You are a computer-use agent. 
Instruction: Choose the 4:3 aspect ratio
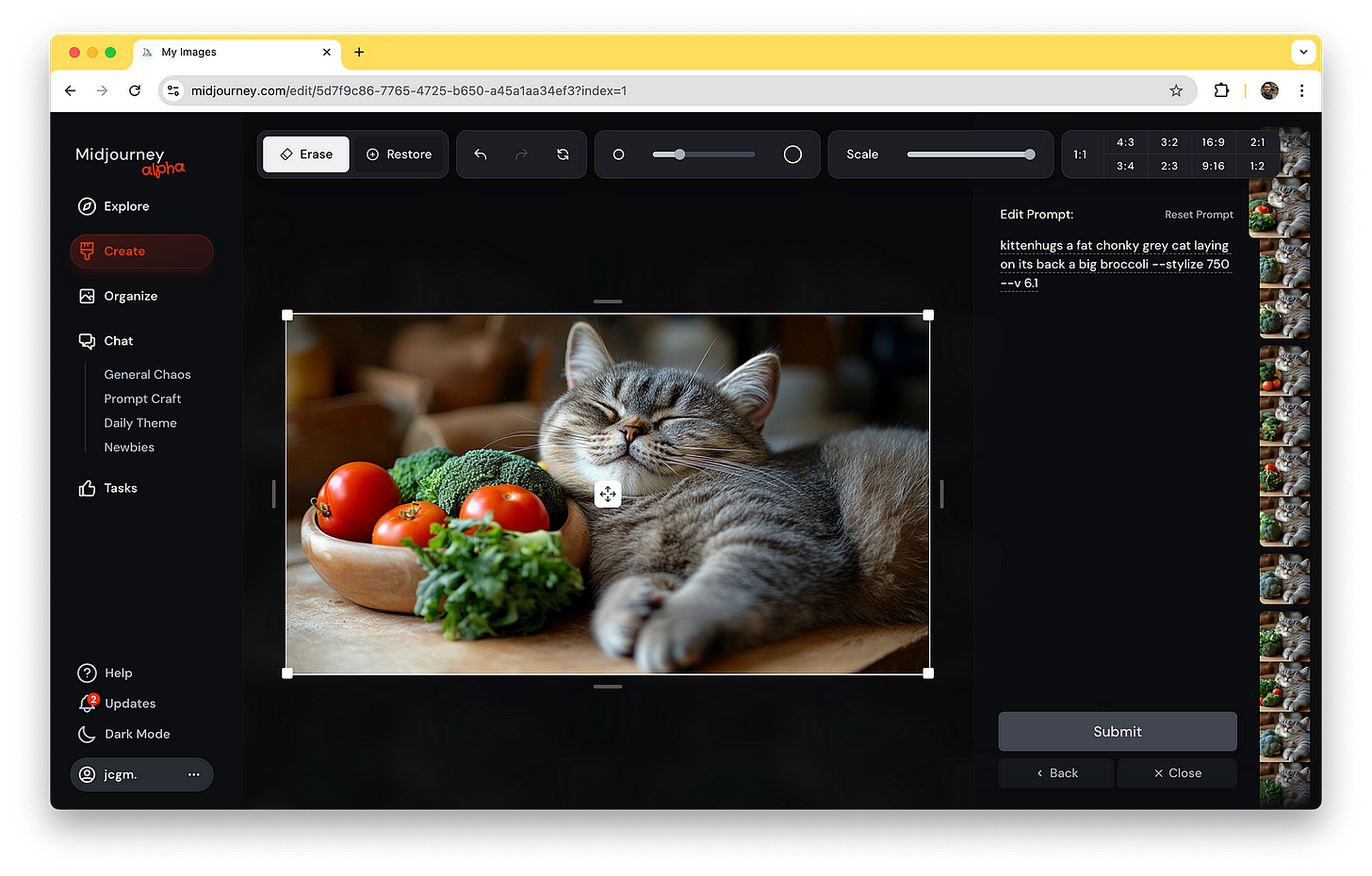point(1125,142)
